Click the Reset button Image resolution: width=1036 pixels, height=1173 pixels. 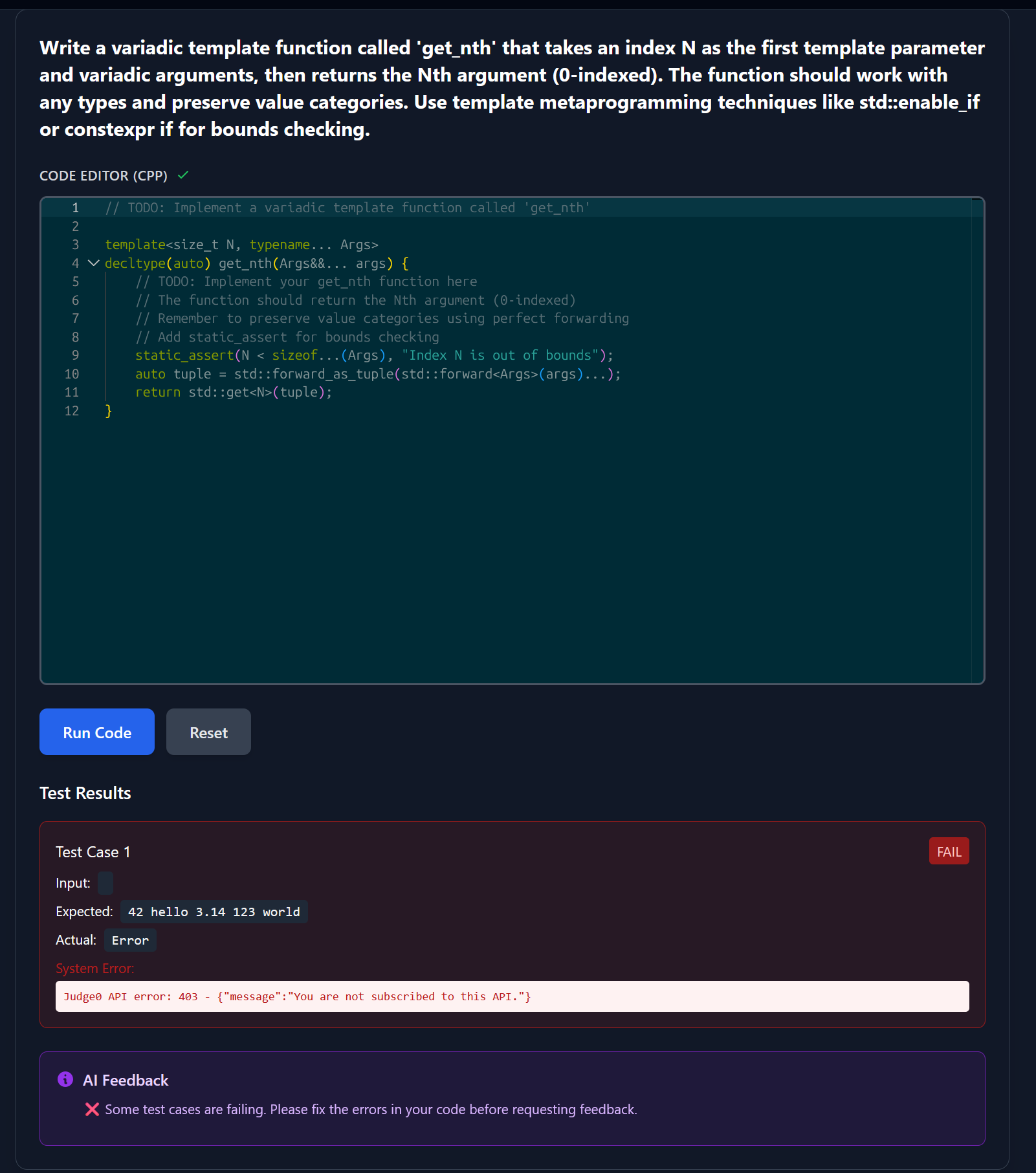pos(208,732)
